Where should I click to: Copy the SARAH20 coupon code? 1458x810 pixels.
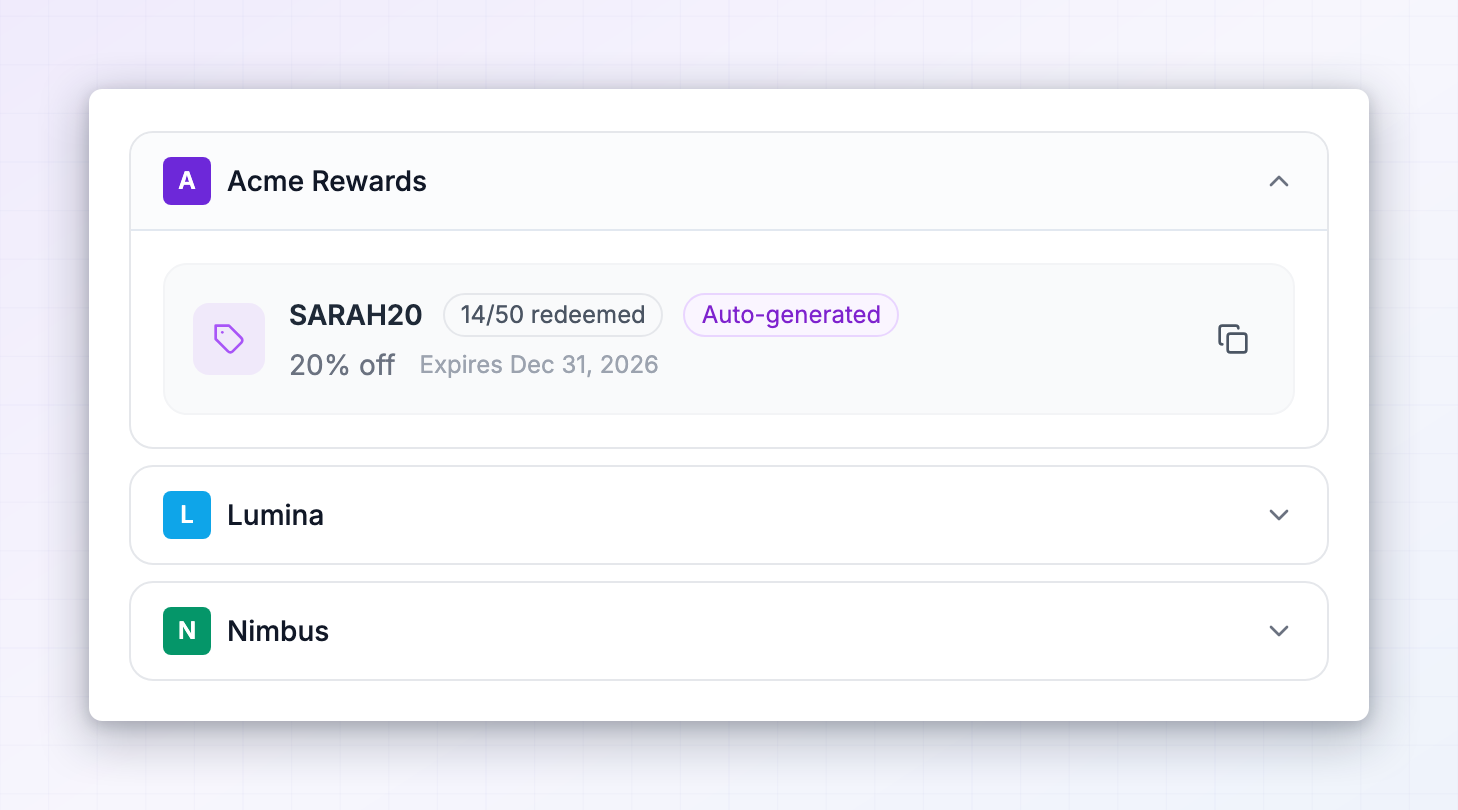1233,339
